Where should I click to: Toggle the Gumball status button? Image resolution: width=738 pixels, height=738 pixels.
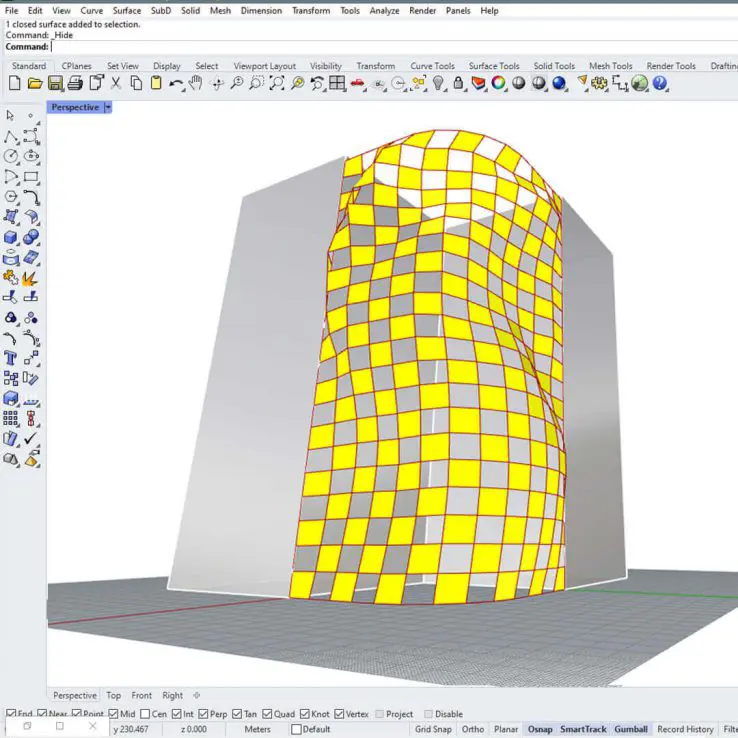(x=630, y=729)
